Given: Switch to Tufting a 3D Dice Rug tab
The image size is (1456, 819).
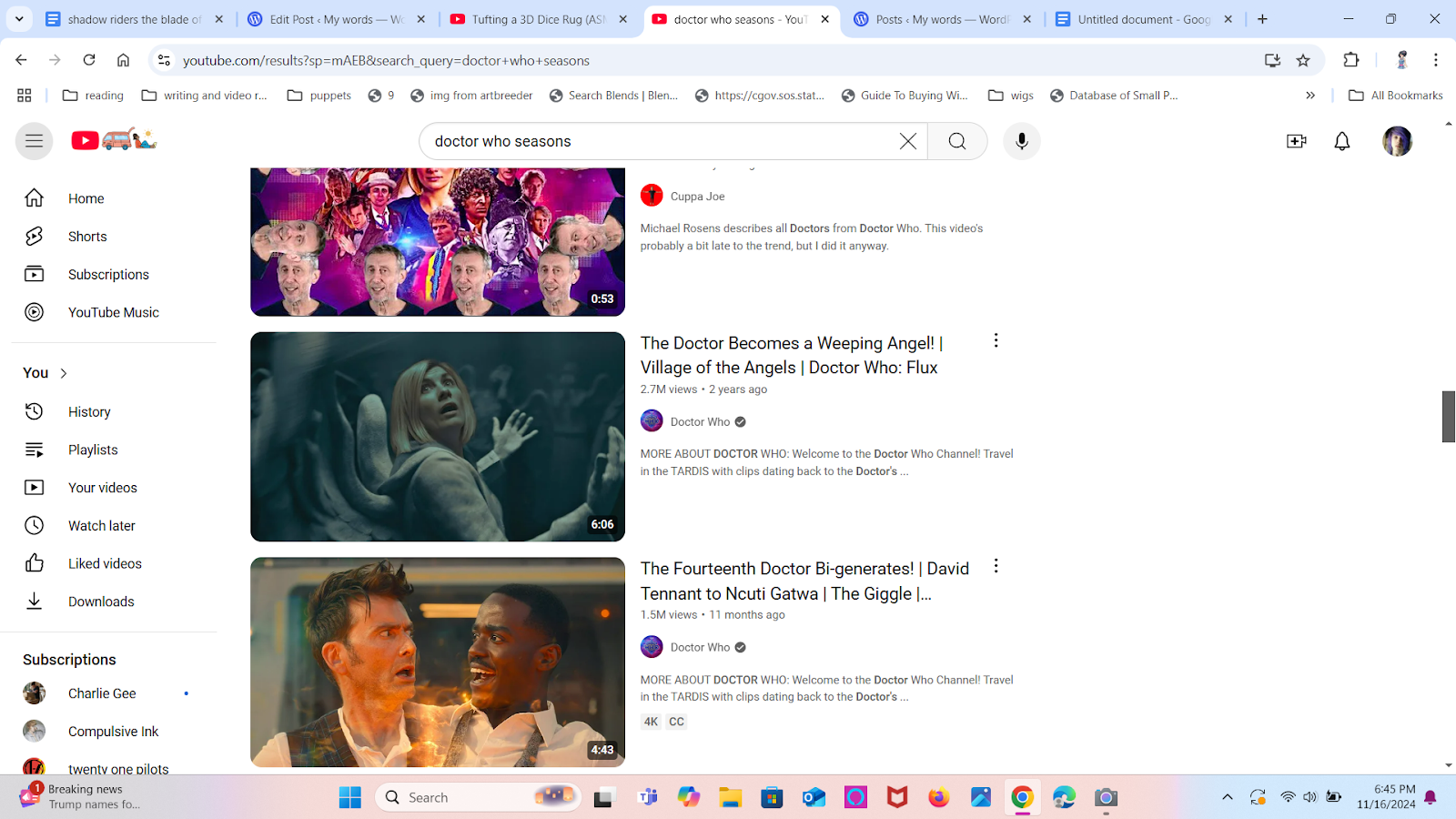Looking at the screenshot, I should pos(539,19).
